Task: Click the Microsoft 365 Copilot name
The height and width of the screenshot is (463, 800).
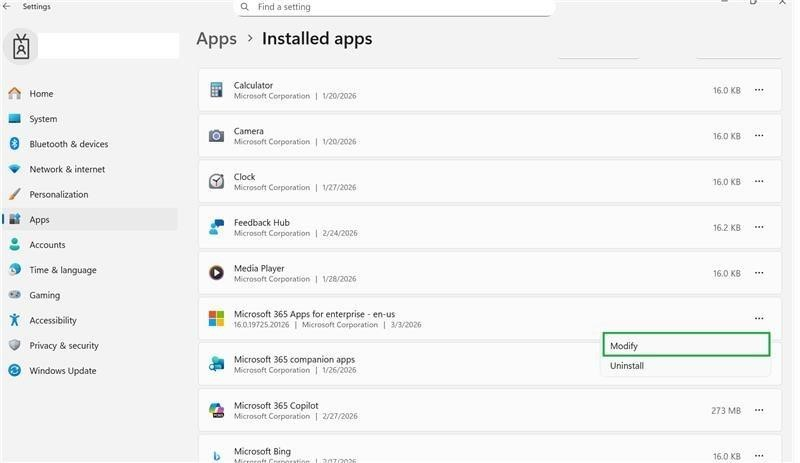Action: (276, 405)
